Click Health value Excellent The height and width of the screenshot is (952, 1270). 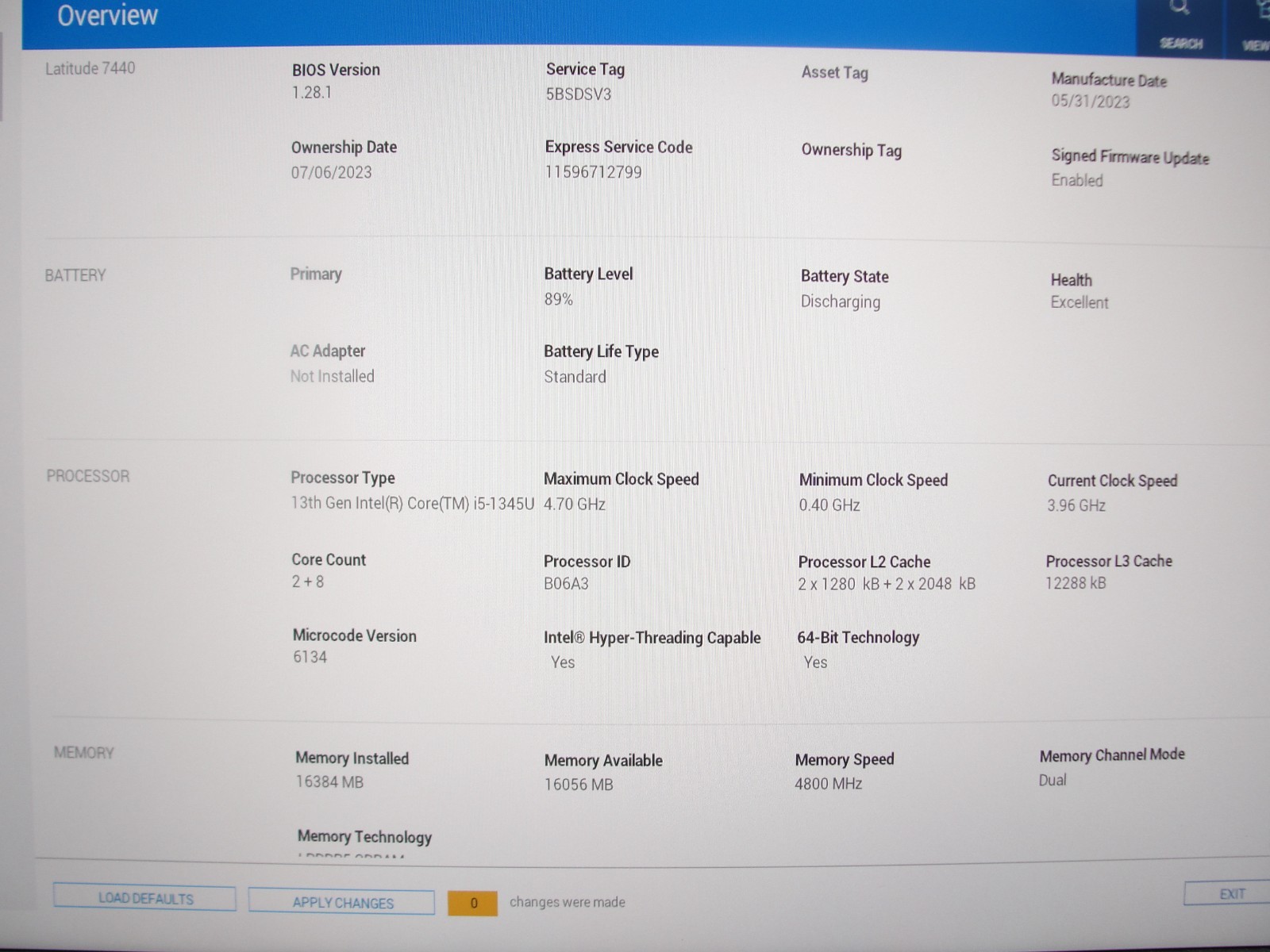coord(1079,302)
